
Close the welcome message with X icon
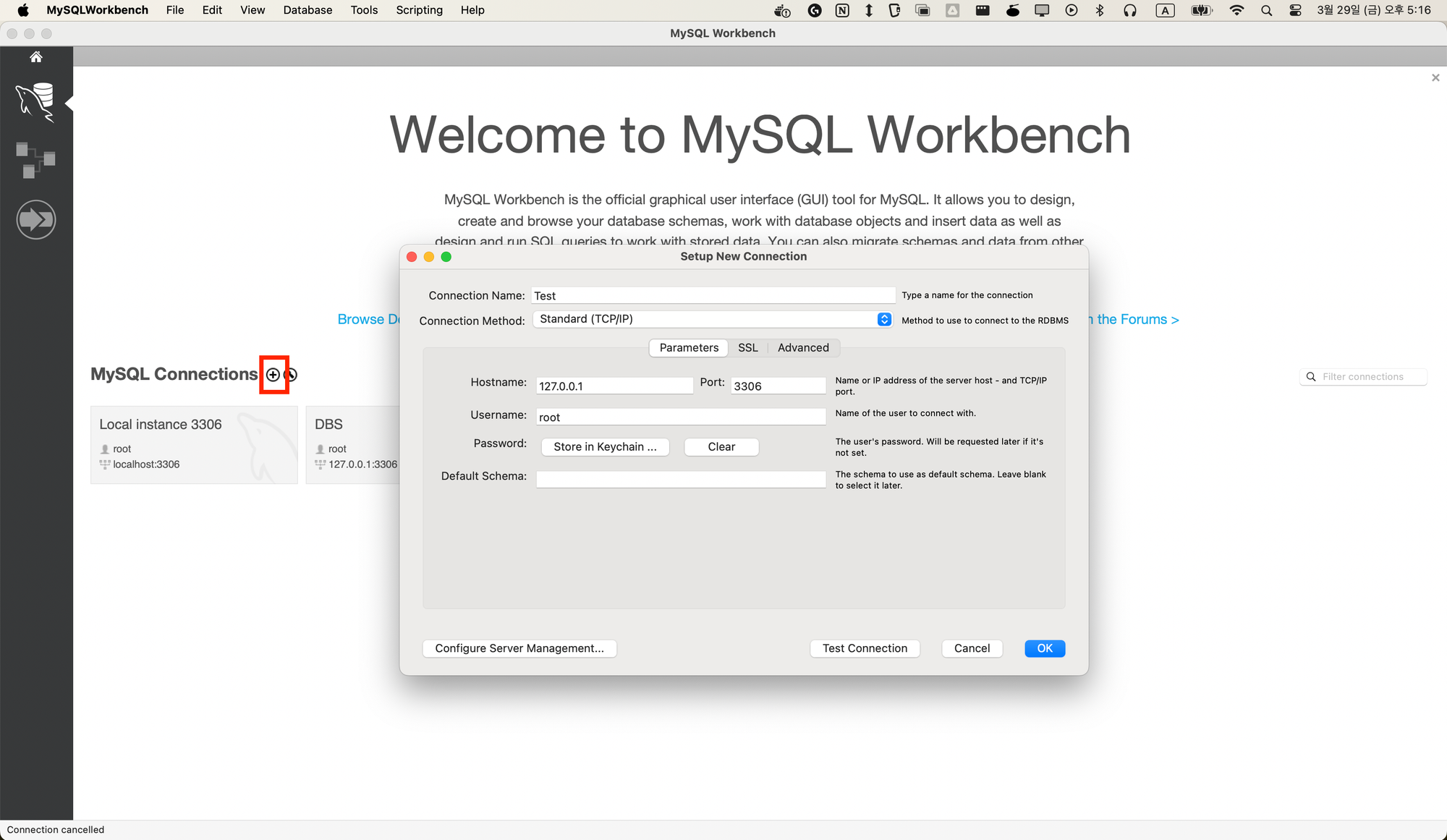coord(1435,77)
